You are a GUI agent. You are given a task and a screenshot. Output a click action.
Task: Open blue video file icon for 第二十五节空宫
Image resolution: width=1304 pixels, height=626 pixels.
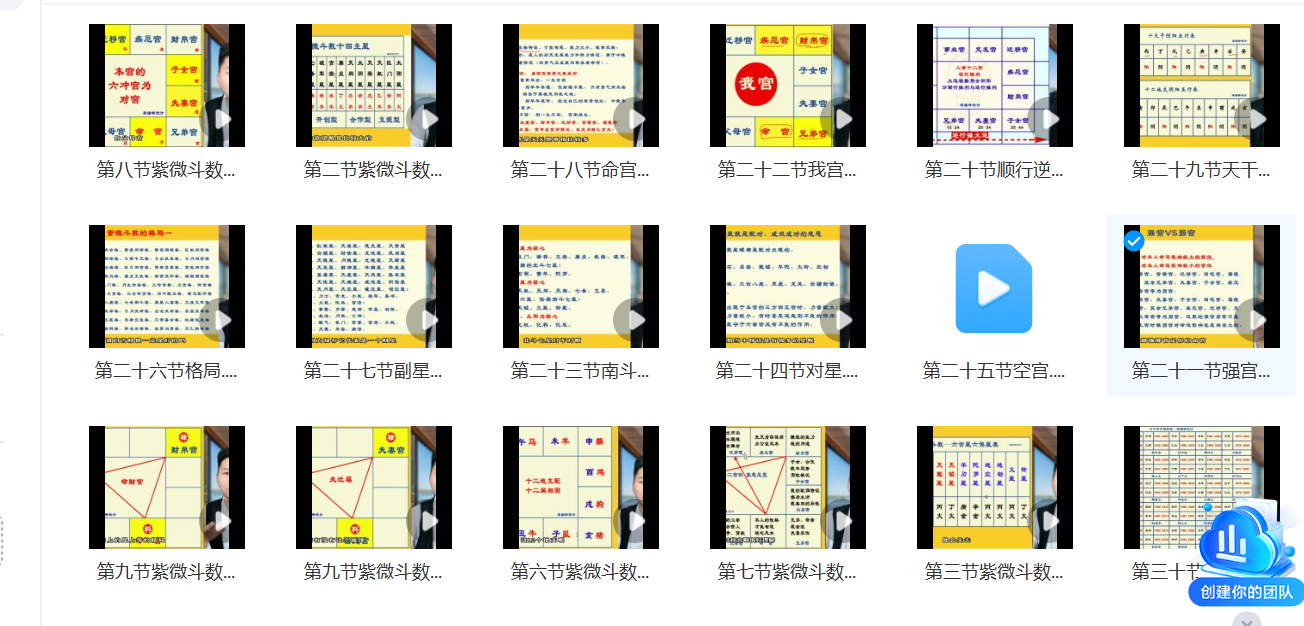tap(993, 288)
